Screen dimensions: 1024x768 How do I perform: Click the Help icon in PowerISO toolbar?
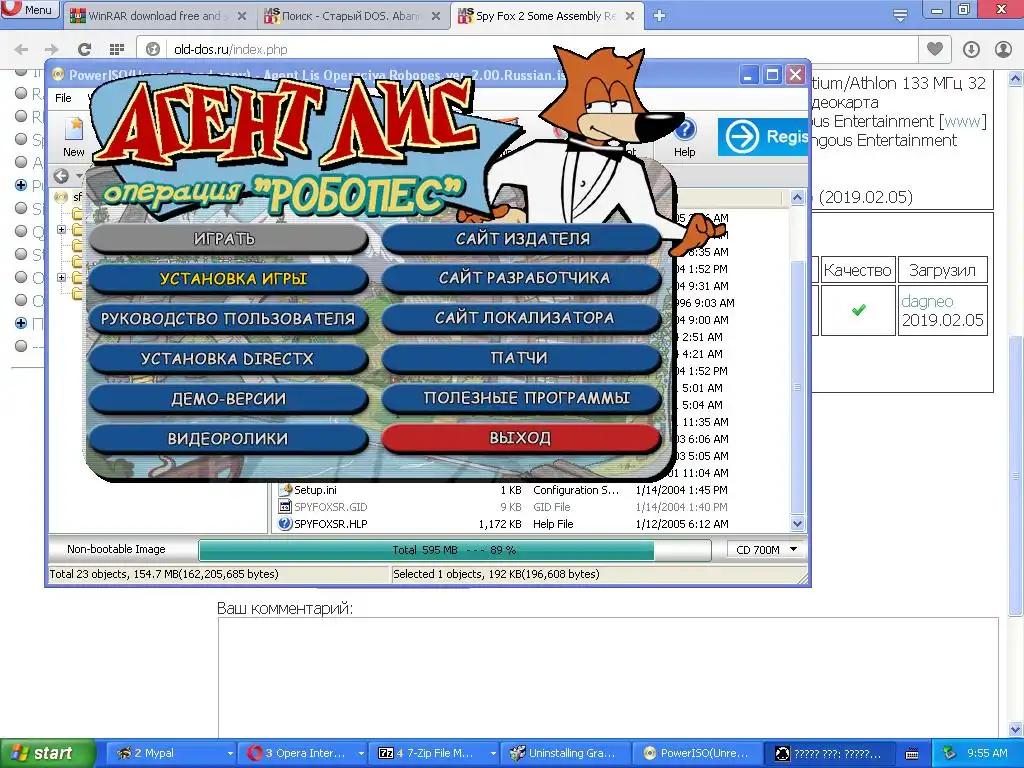coord(684,137)
